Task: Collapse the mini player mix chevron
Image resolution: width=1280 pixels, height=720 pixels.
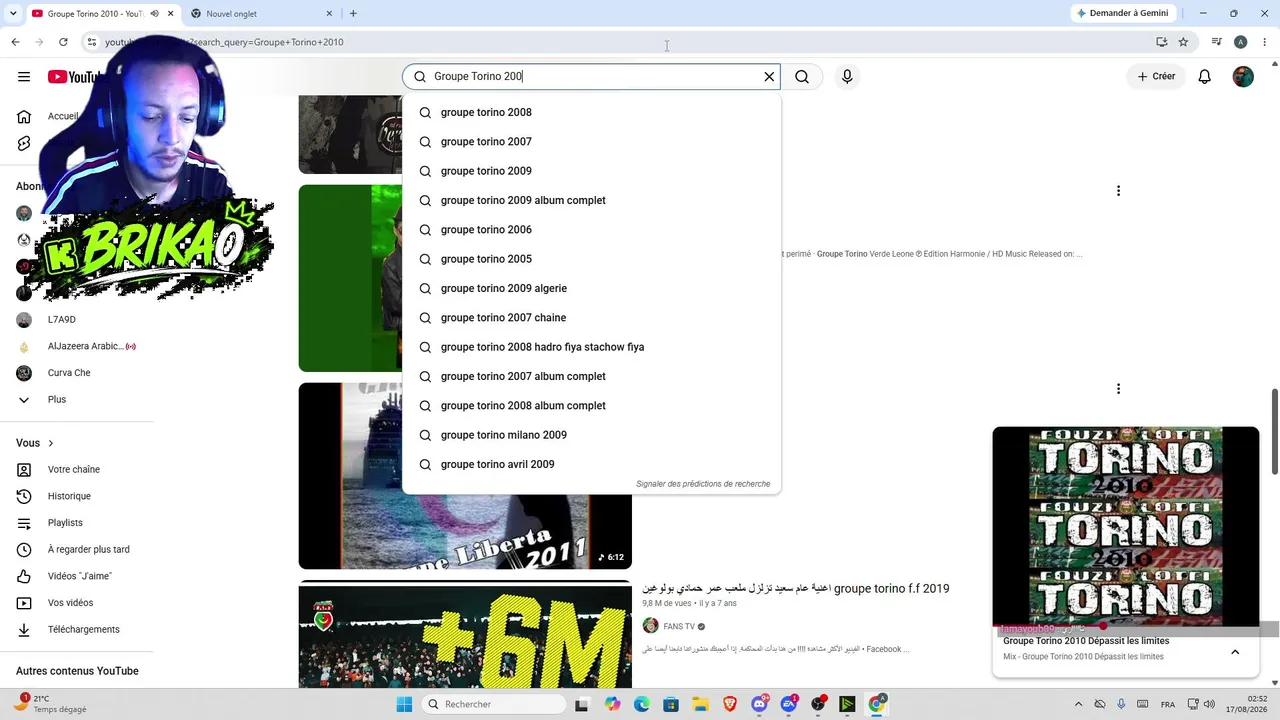Action: pyautogui.click(x=1235, y=652)
